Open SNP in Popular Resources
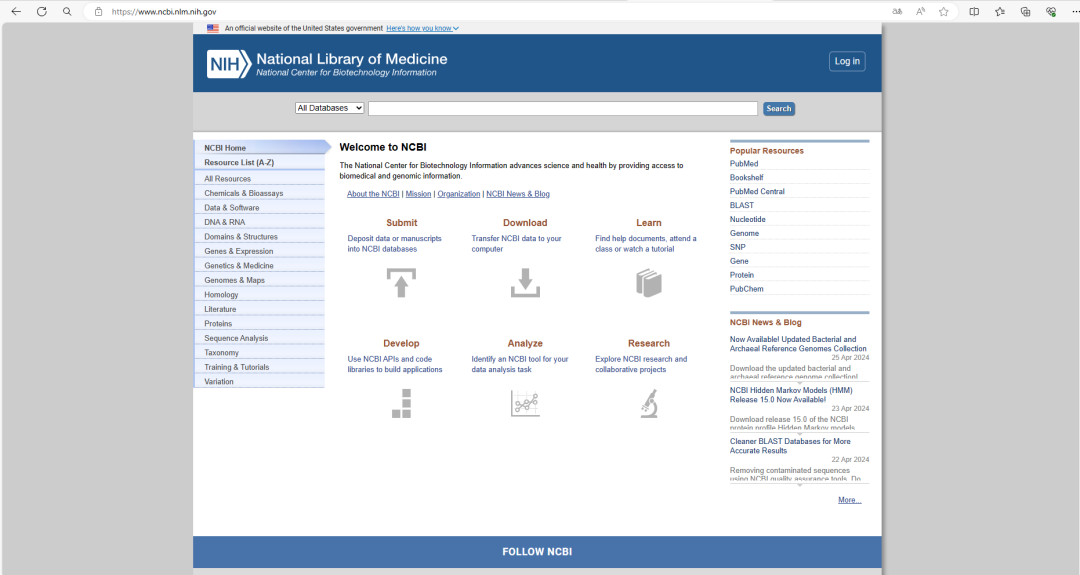Viewport: 1080px width, 575px height. [x=738, y=247]
